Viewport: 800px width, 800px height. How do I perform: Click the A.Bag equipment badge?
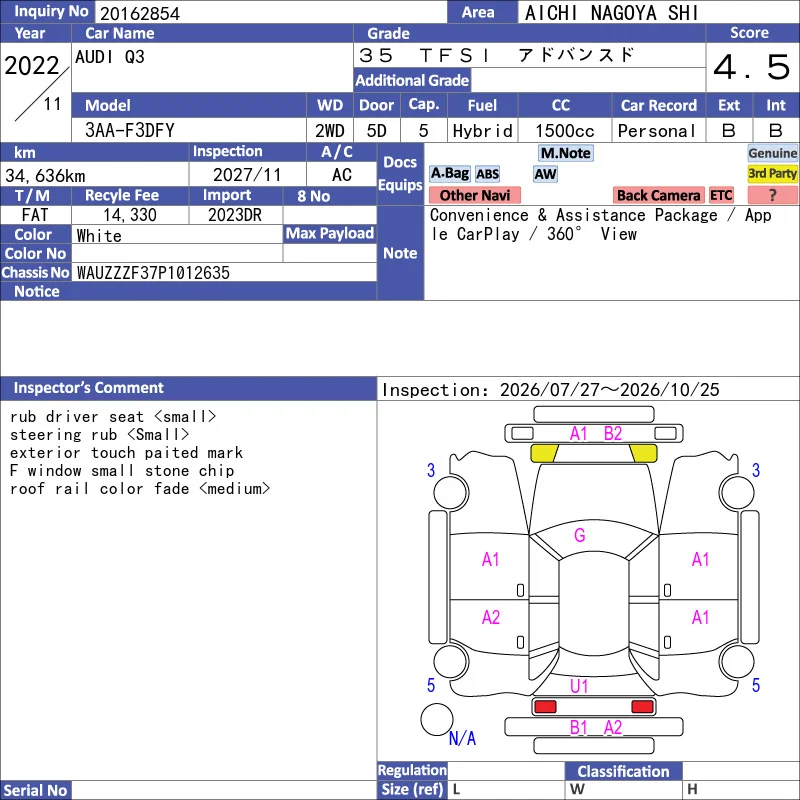(x=449, y=174)
